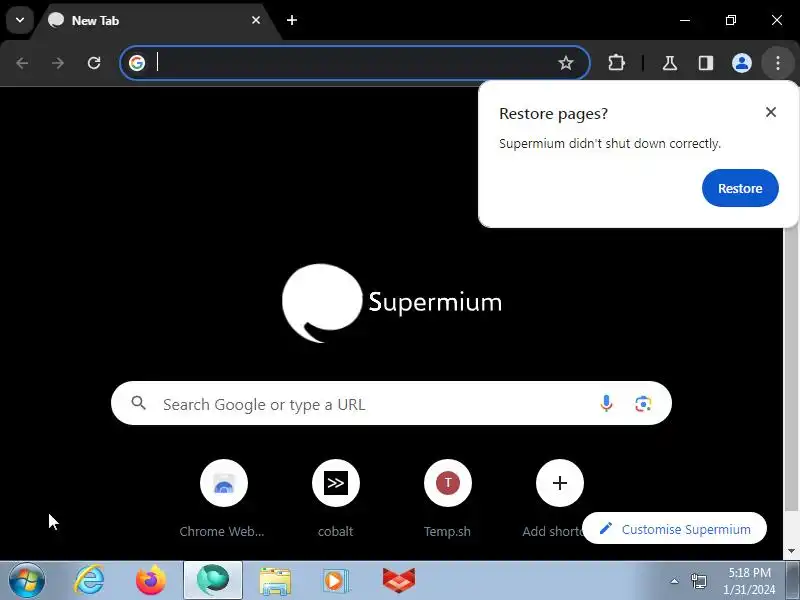Click the Restore button
800x600 pixels.
740,188
